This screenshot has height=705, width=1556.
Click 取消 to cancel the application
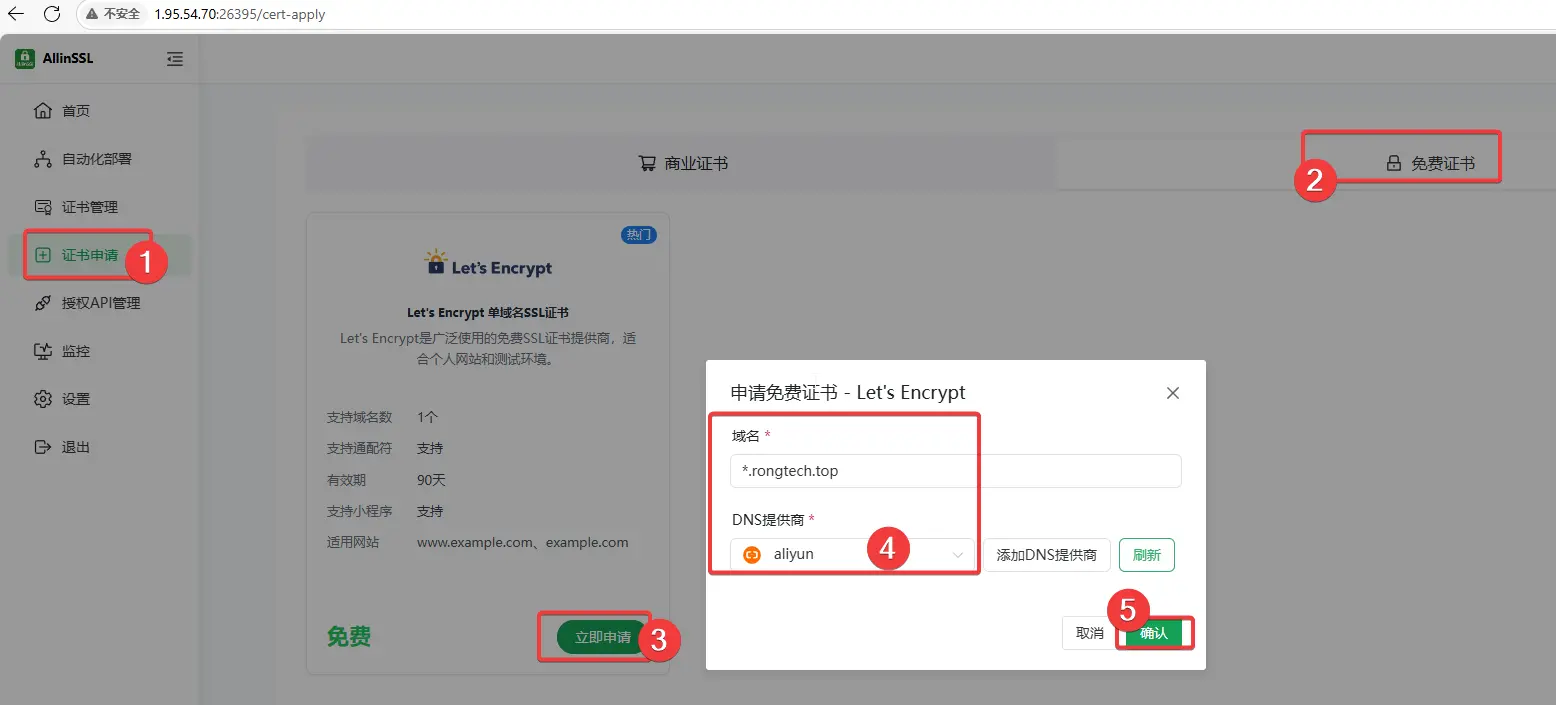click(1089, 633)
